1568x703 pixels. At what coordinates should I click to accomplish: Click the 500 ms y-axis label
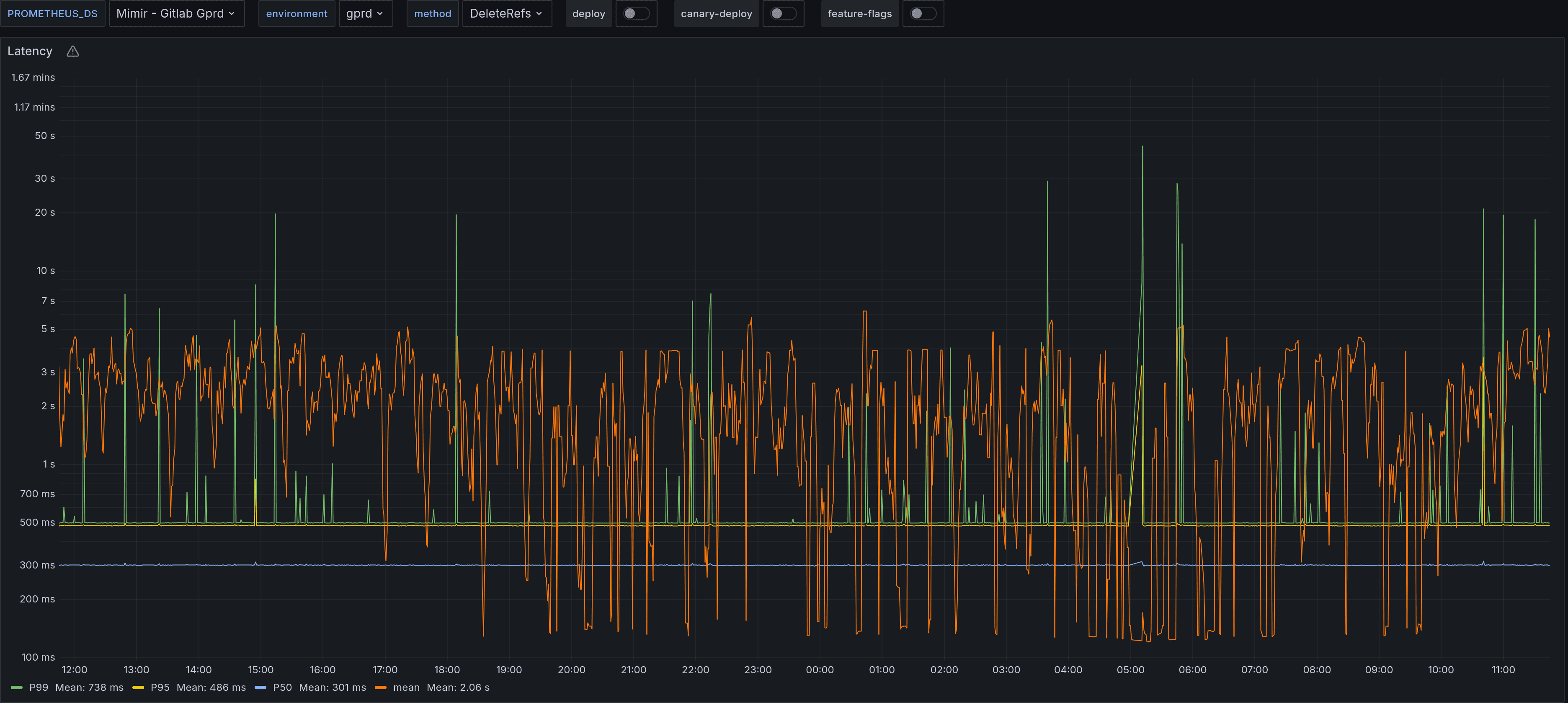click(x=37, y=522)
